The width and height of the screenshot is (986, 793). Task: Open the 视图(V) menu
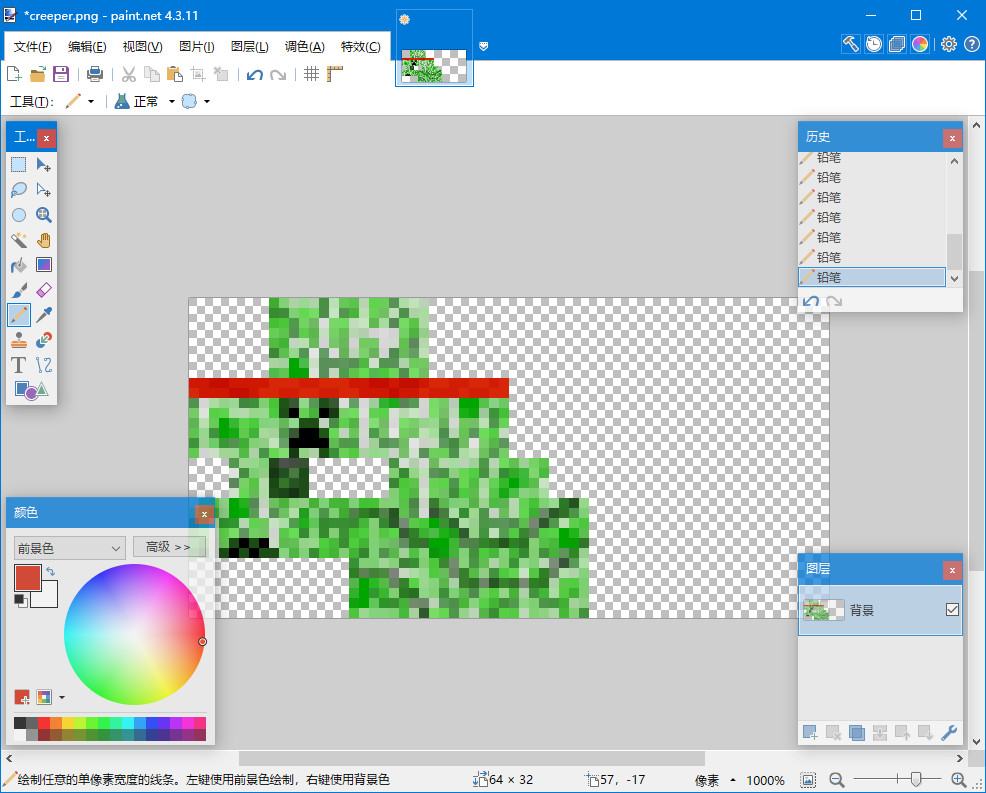point(142,47)
